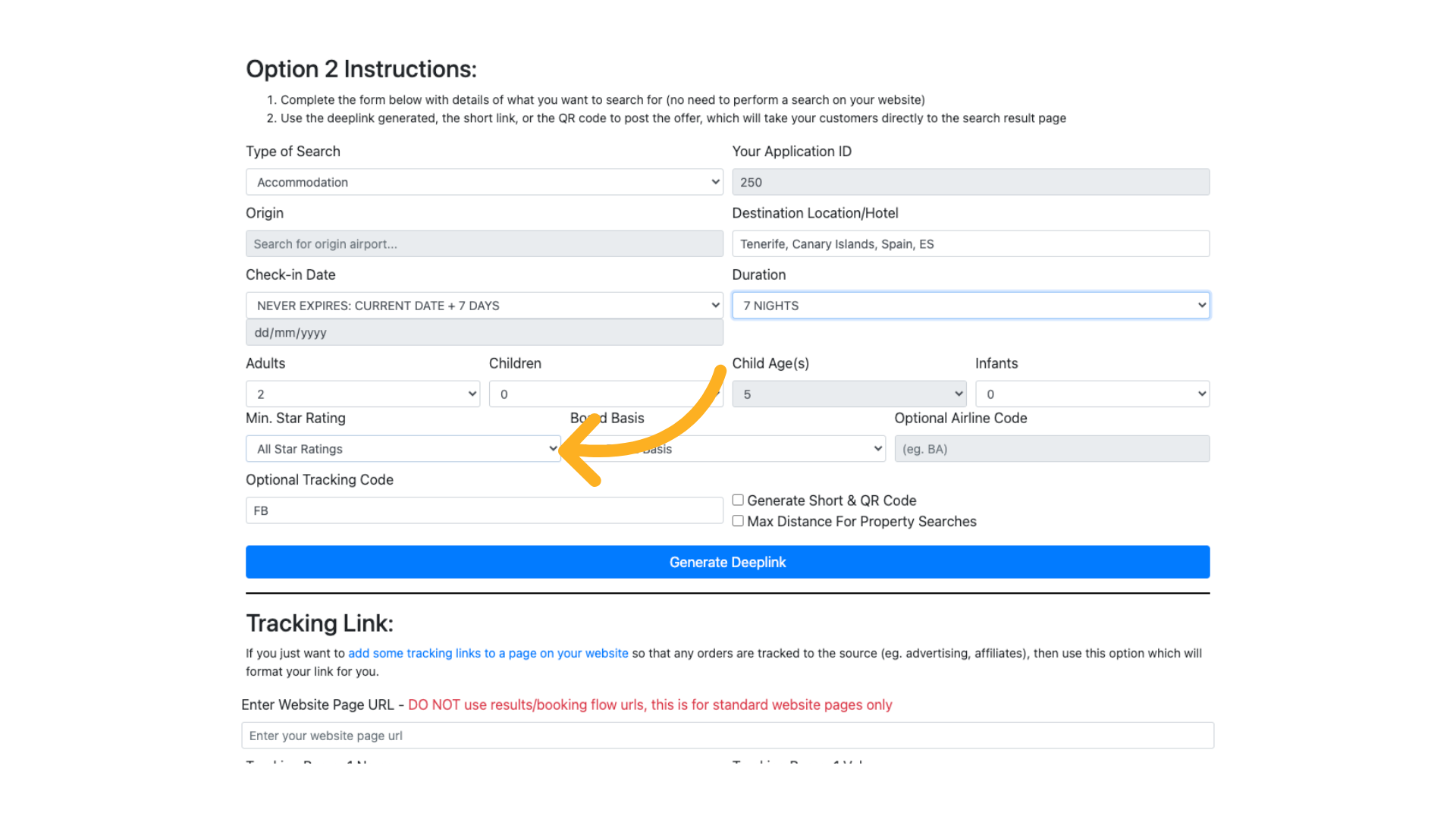
Task: Open the Child Age(s) dropdown
Action: pyautogui.click(x=849, y=394)
